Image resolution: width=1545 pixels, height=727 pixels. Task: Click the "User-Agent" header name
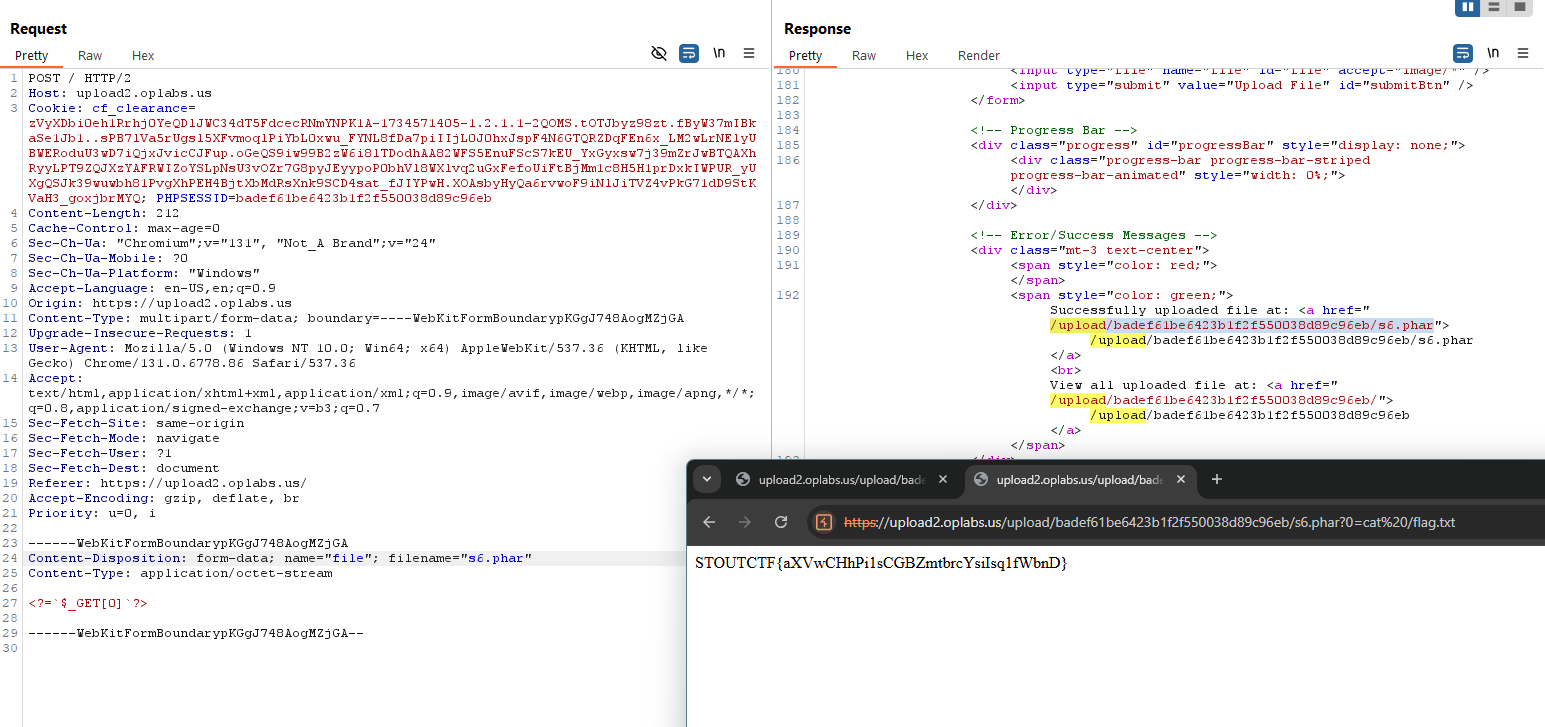click(x=68, y=348)
